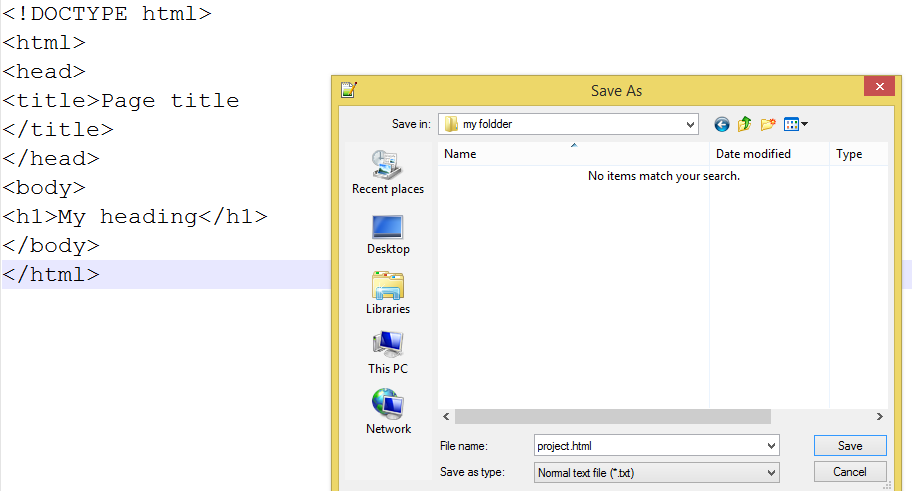Viewport: 912px width, 491px height.
Task: Click the Back navigation arrow icon
Action: pyautogui.click(x=722, y=124)
